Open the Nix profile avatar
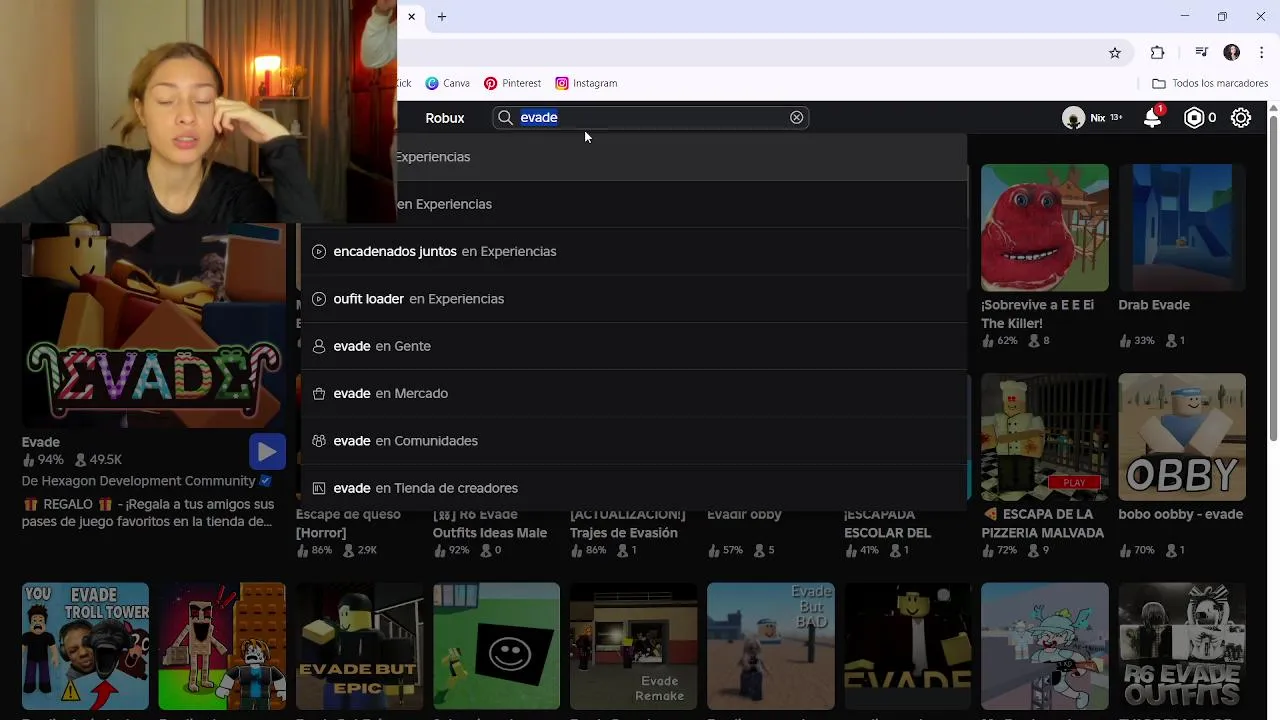Image resolution: width=1280 pixels, height=720 pixels. tap(1073, 118)
